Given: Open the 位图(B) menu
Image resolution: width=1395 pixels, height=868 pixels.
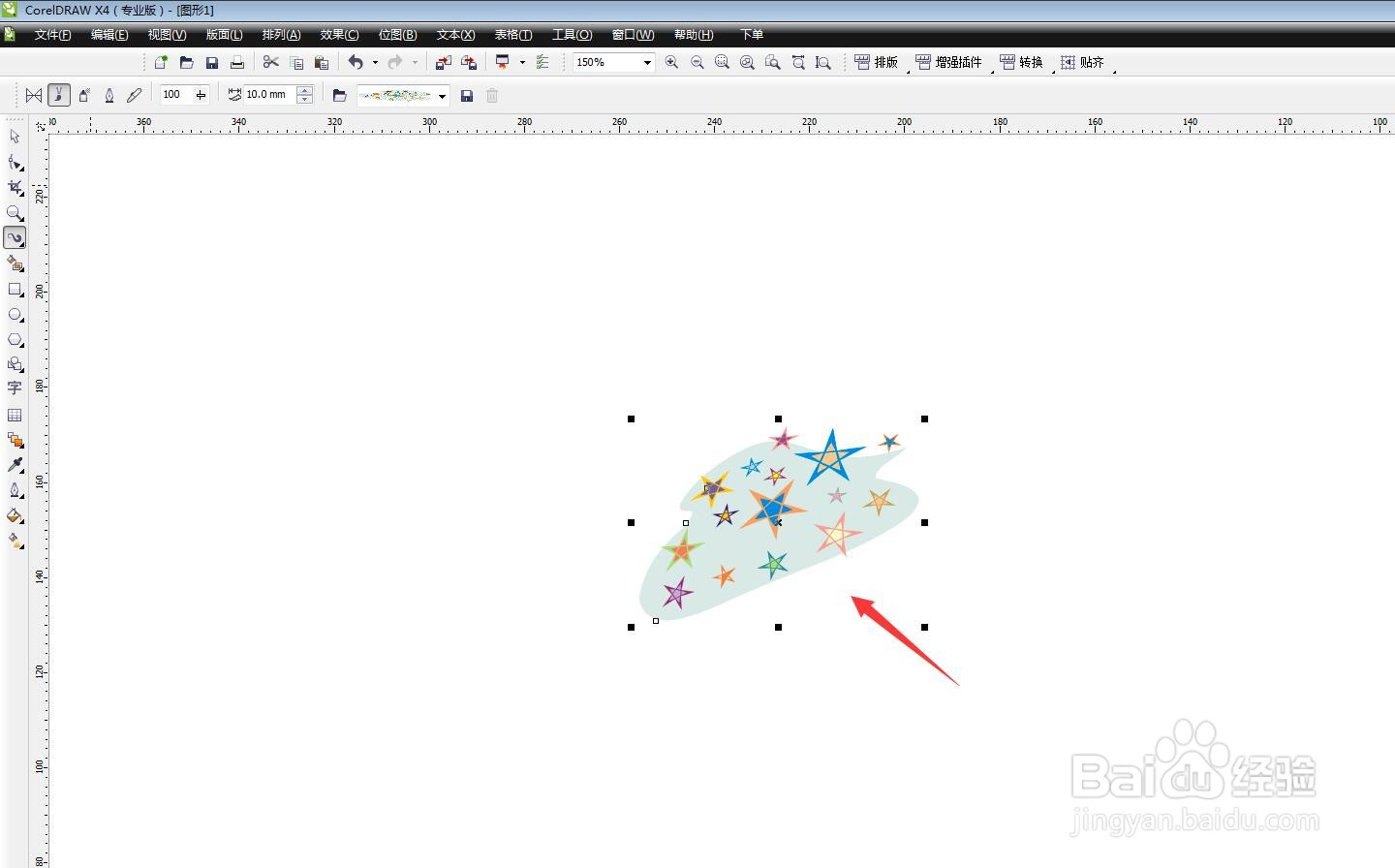Looking at the screenshot, I should [x=397, y=35].
